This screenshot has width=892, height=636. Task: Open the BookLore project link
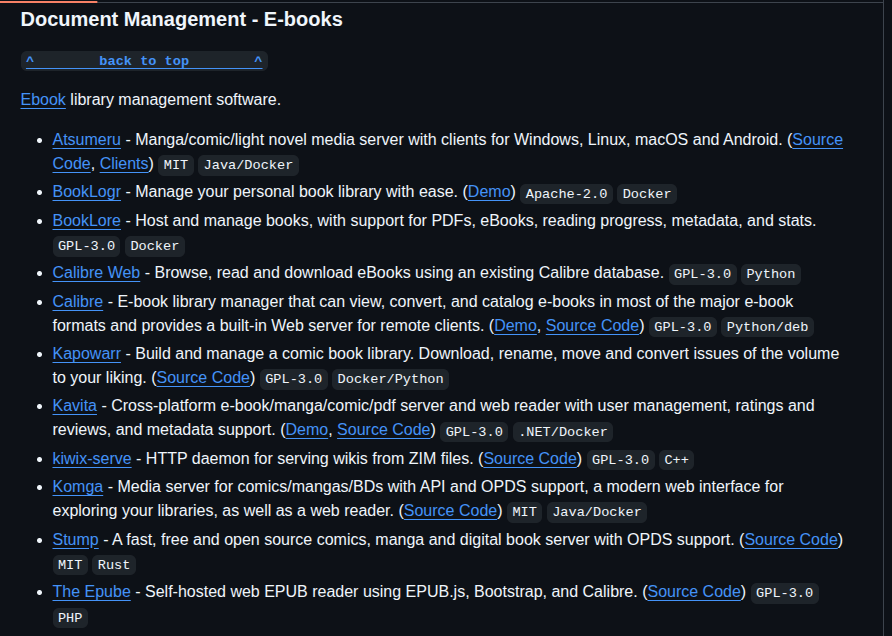tap(86, 220)
